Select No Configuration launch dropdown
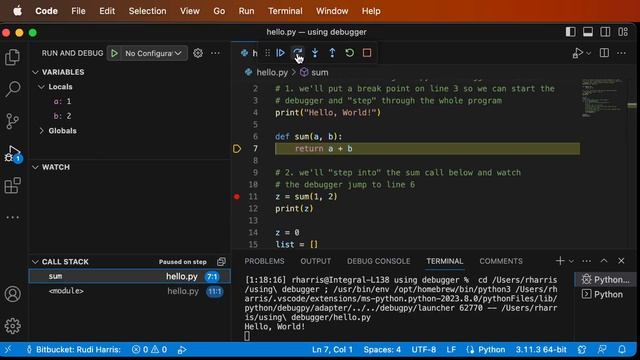This screenshot has height=360, width=640. [153, 53]
